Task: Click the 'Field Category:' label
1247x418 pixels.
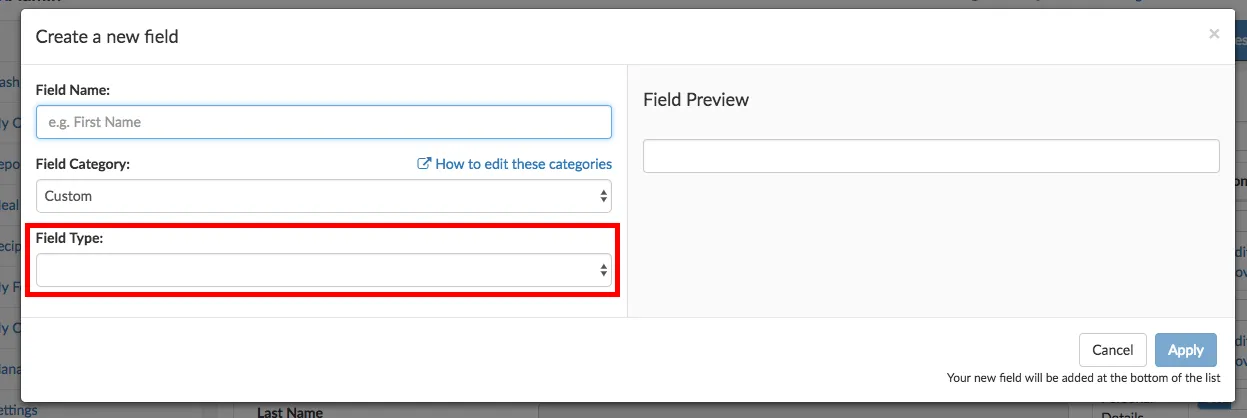Action: tap(83, 164)
